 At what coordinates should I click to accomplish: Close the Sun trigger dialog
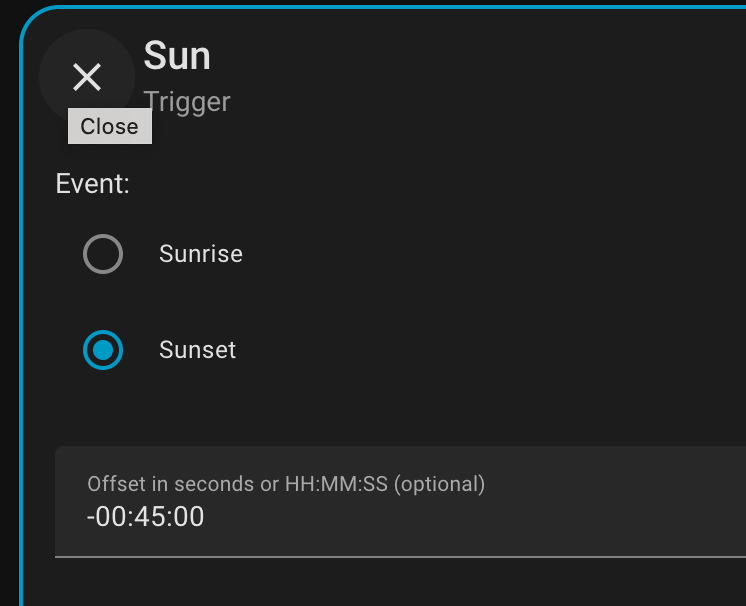(x=87, y=77)
